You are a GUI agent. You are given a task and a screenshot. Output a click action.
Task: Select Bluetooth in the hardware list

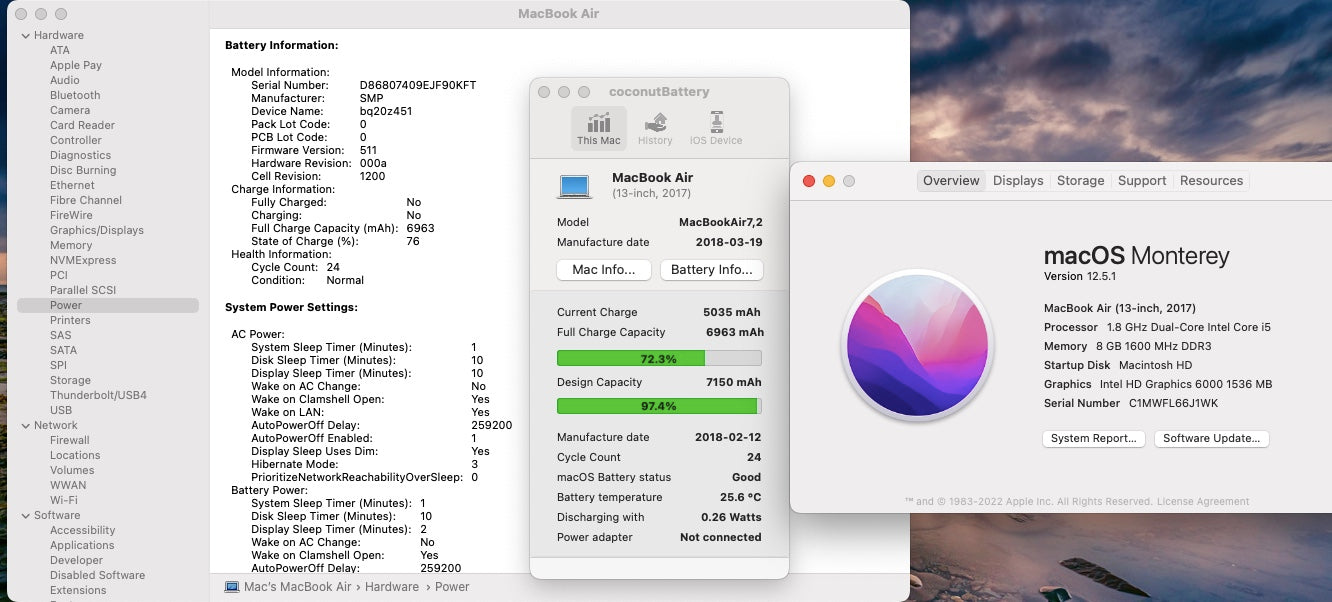[x=75, y=96]
